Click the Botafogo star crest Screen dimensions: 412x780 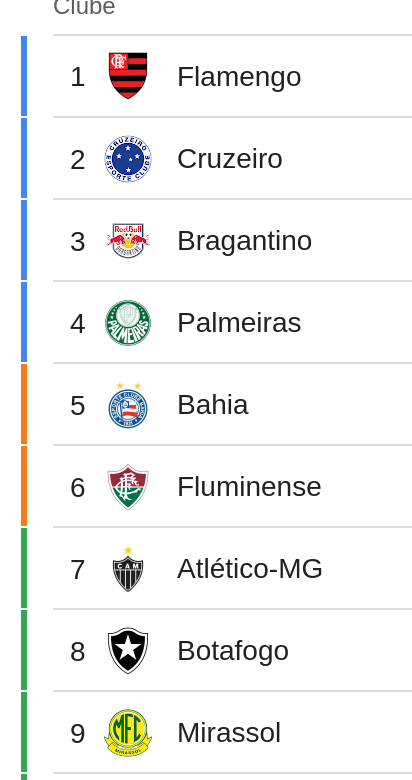(x=128, y=651)
